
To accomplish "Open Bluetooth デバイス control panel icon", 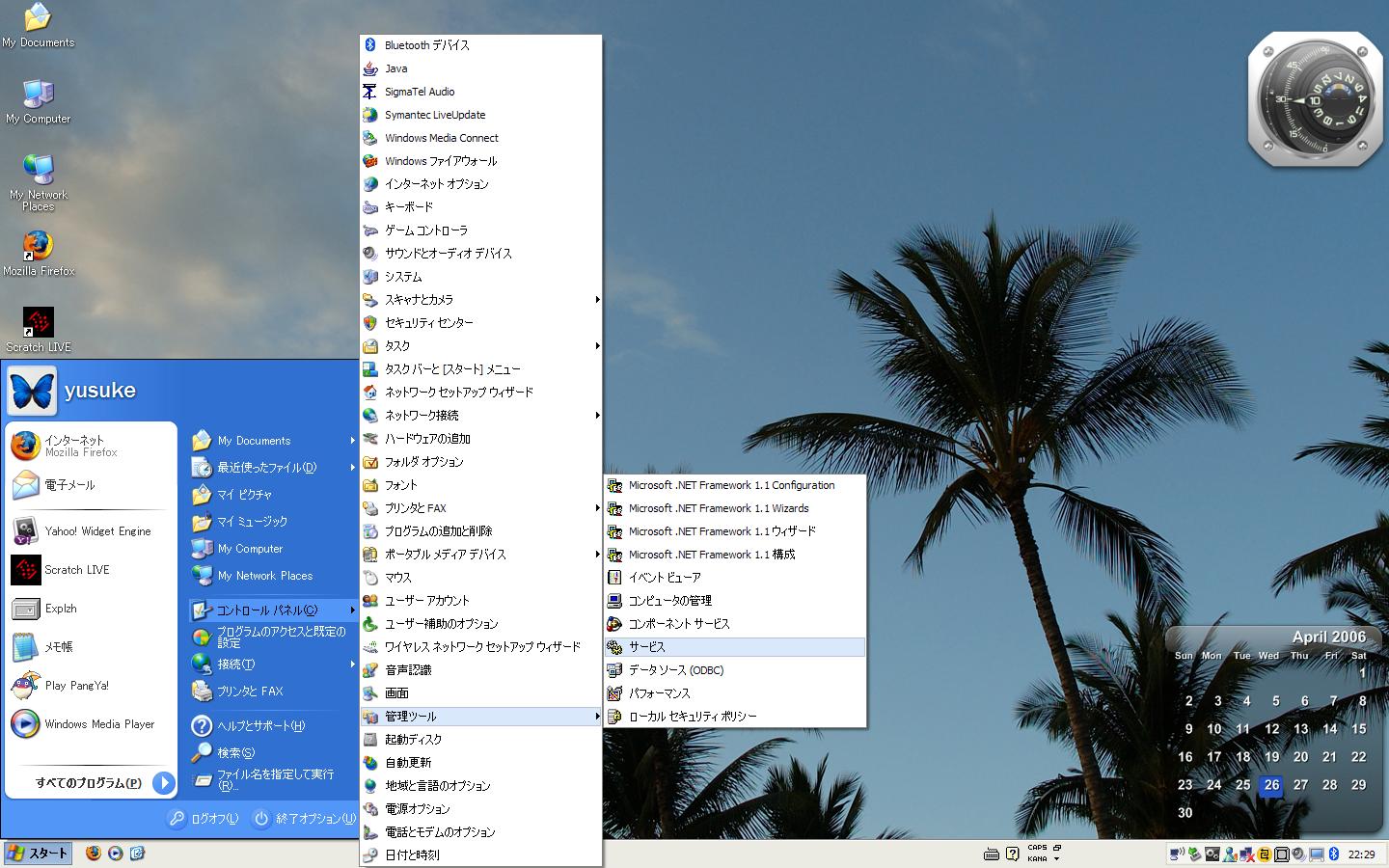I will (369, 45).
